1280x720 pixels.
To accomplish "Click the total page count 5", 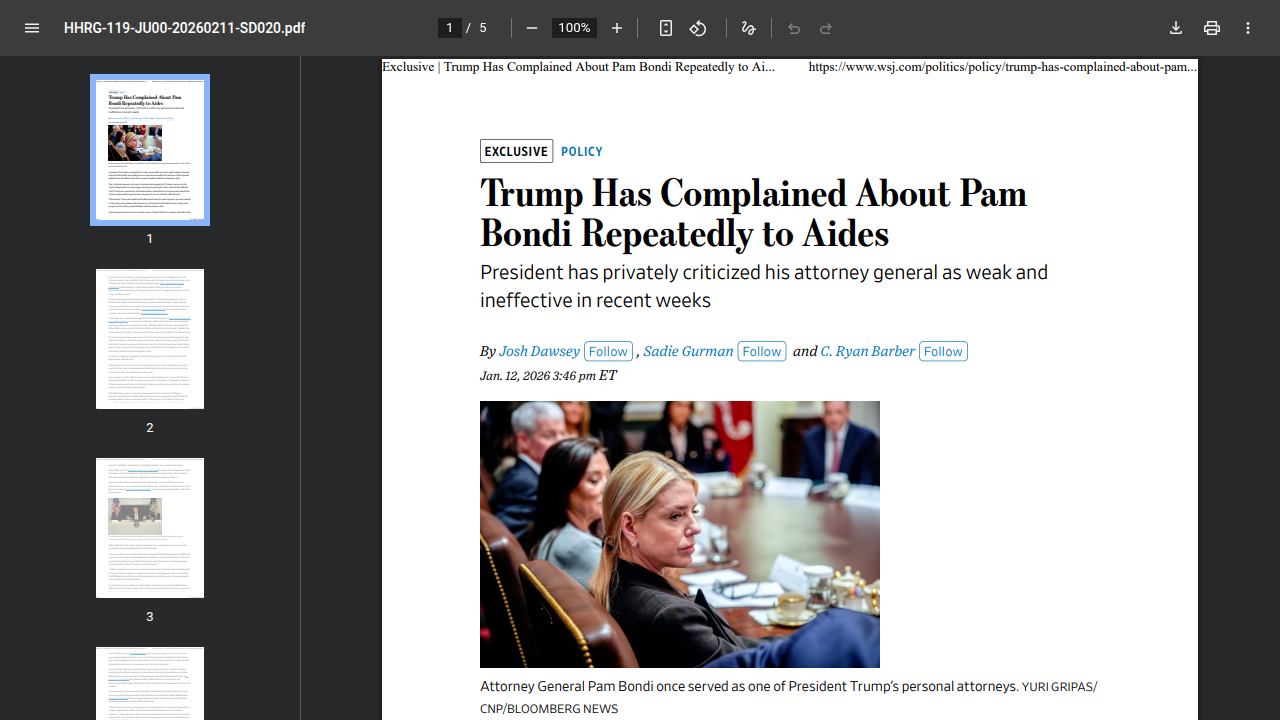I will [x=483, y=28].
